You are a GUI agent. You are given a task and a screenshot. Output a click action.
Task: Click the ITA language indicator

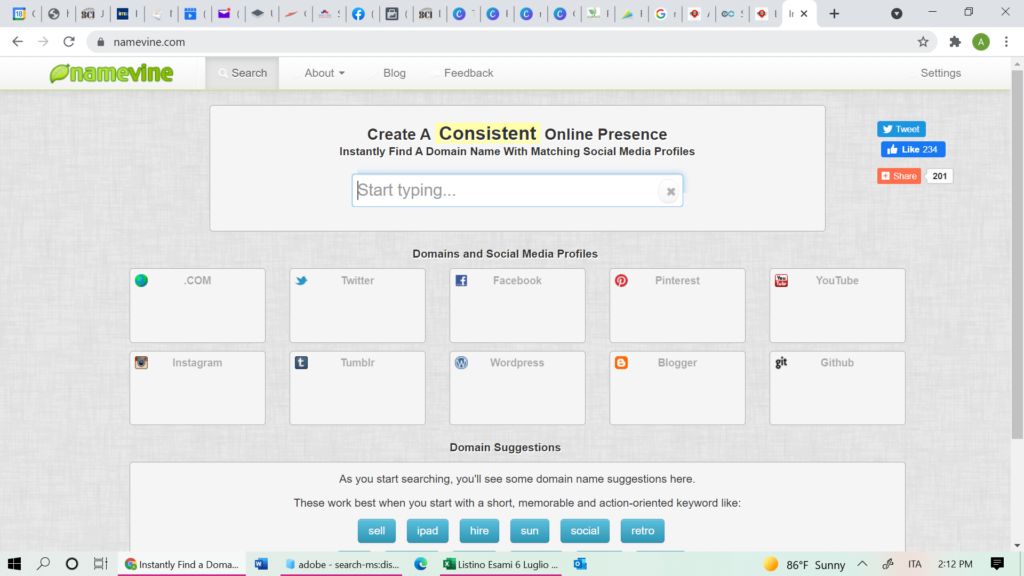[x=914, y=564]
